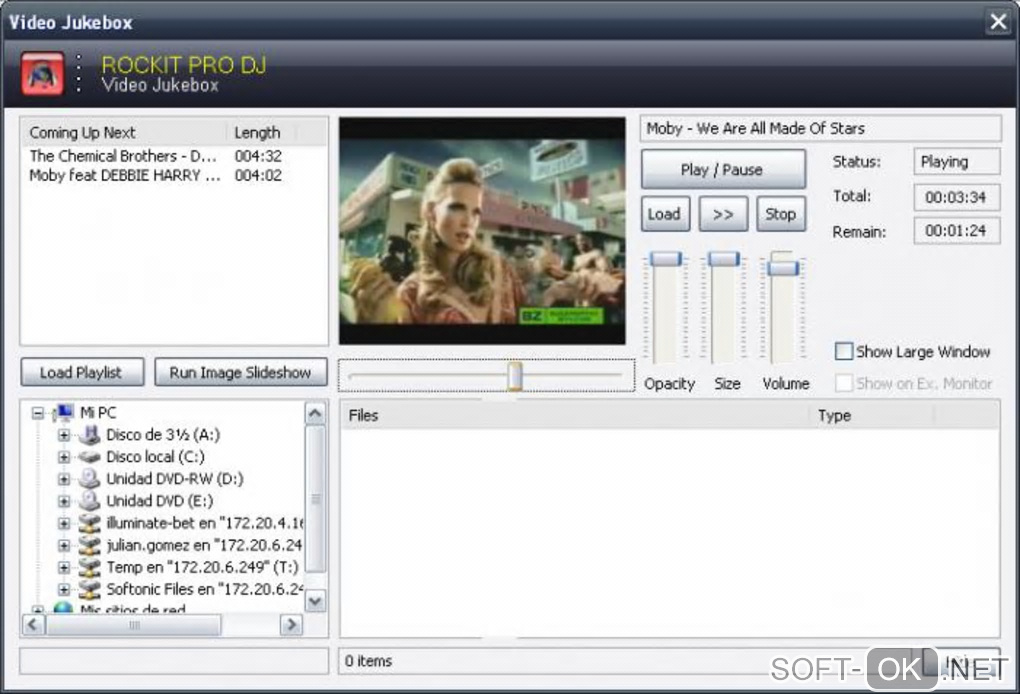This screenshot has height=694, width=1020.
Task: Select The Chemical Brothers playlist entry
Action: (x=123, y=156)
